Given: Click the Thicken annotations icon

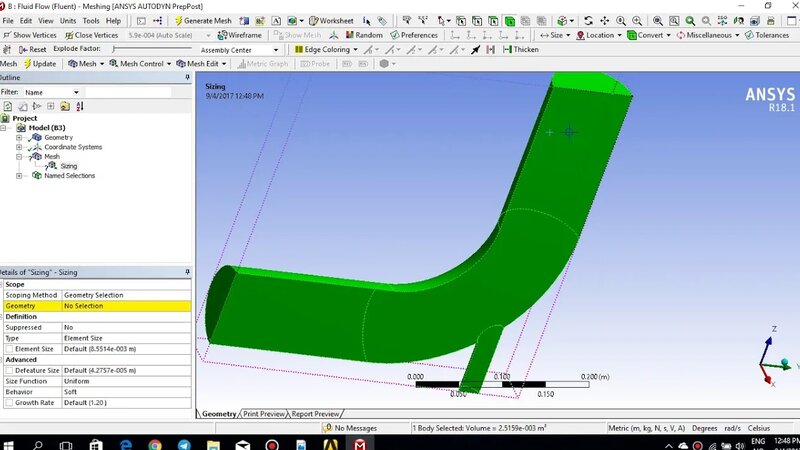Looking at the screenshot, I should click(507, 49).
